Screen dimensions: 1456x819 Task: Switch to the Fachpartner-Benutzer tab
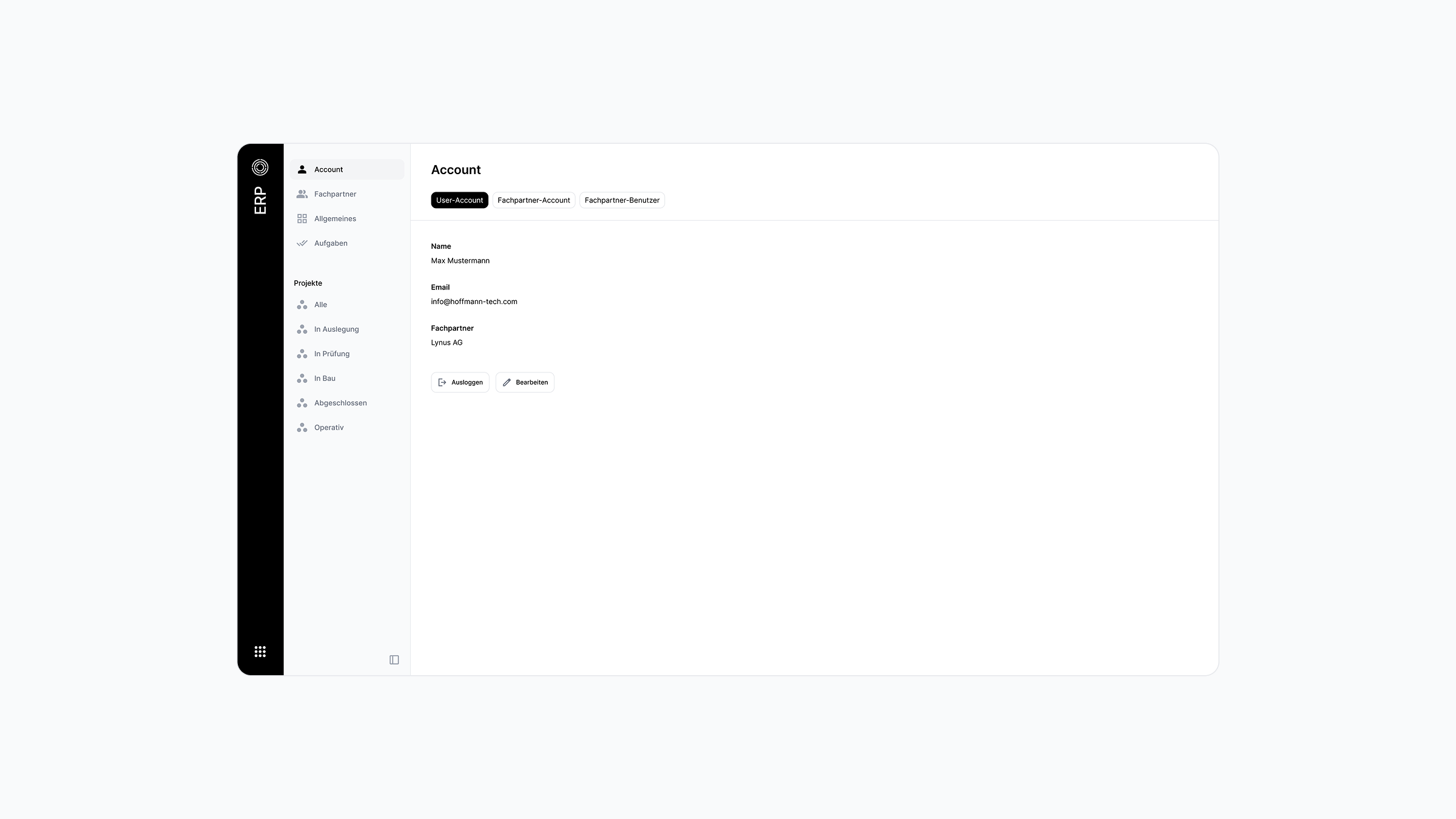tap(622, 200)
